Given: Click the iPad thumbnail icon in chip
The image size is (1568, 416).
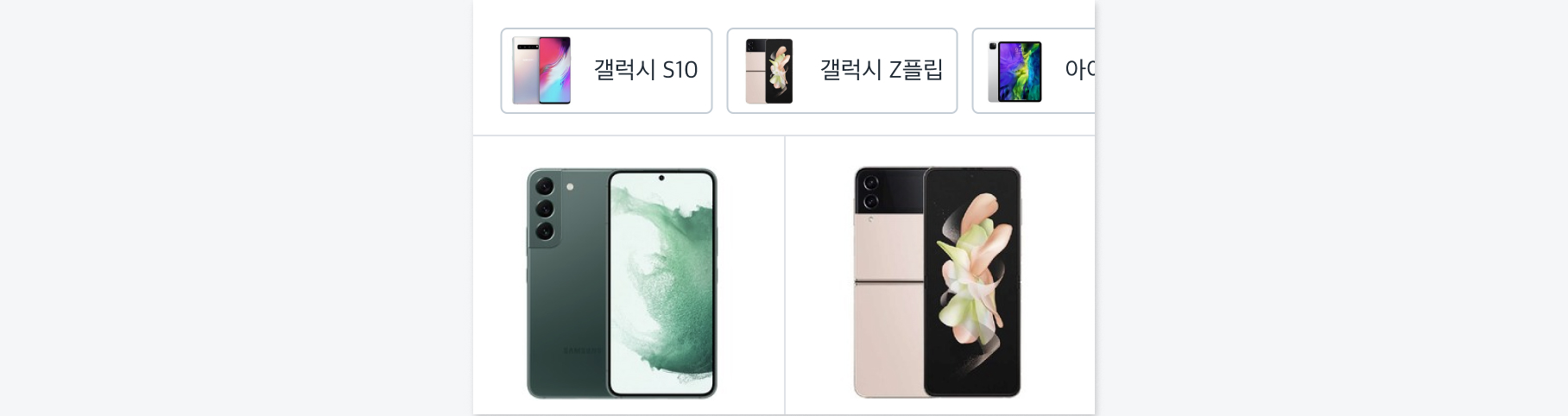Looking at the screenshot, I should pos(1015,72).
